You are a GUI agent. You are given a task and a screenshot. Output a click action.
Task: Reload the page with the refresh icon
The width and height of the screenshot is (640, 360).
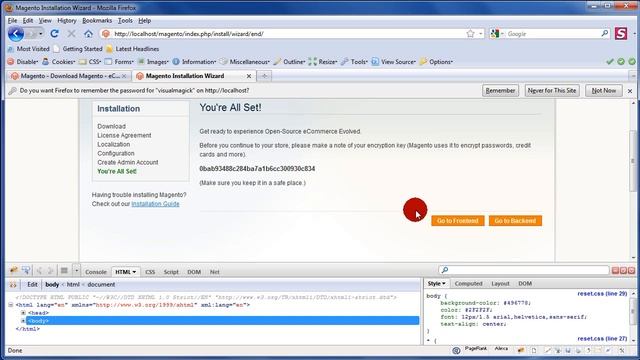[x=54, y=34]
